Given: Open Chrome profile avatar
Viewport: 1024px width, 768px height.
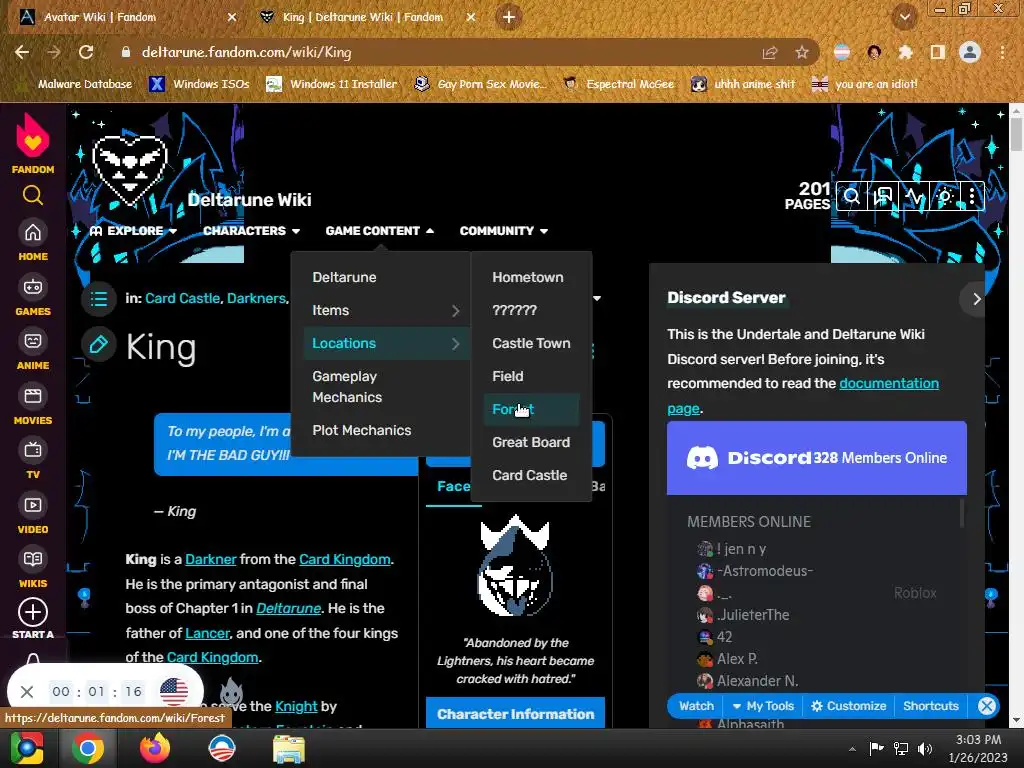Looking at the screenshot, I should [x=970, y=52].
